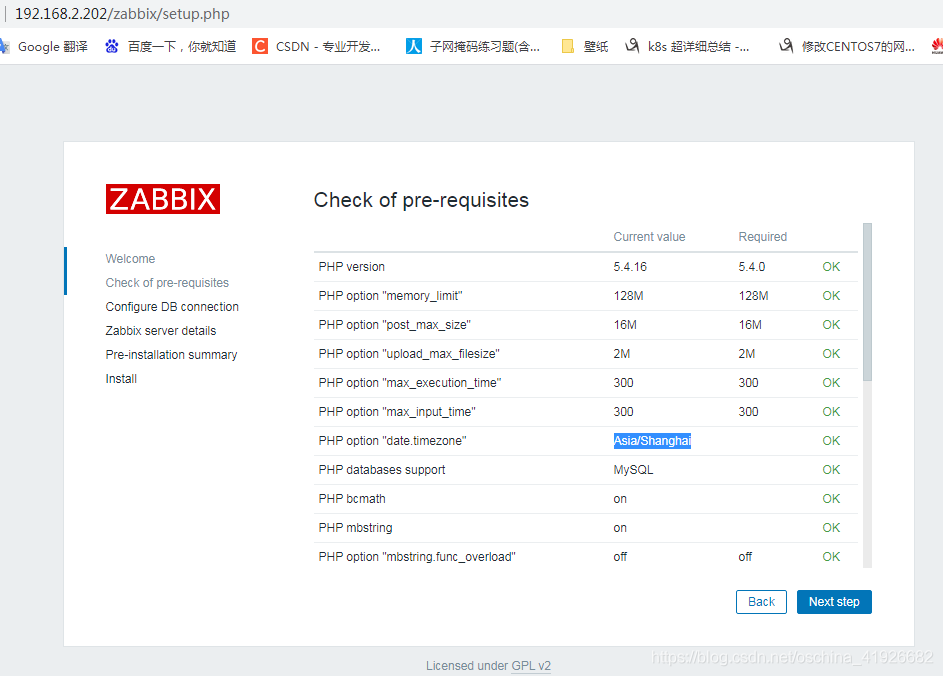Click the Check of pre-requisites heading

pyautogui.click(x=421, y=200)
